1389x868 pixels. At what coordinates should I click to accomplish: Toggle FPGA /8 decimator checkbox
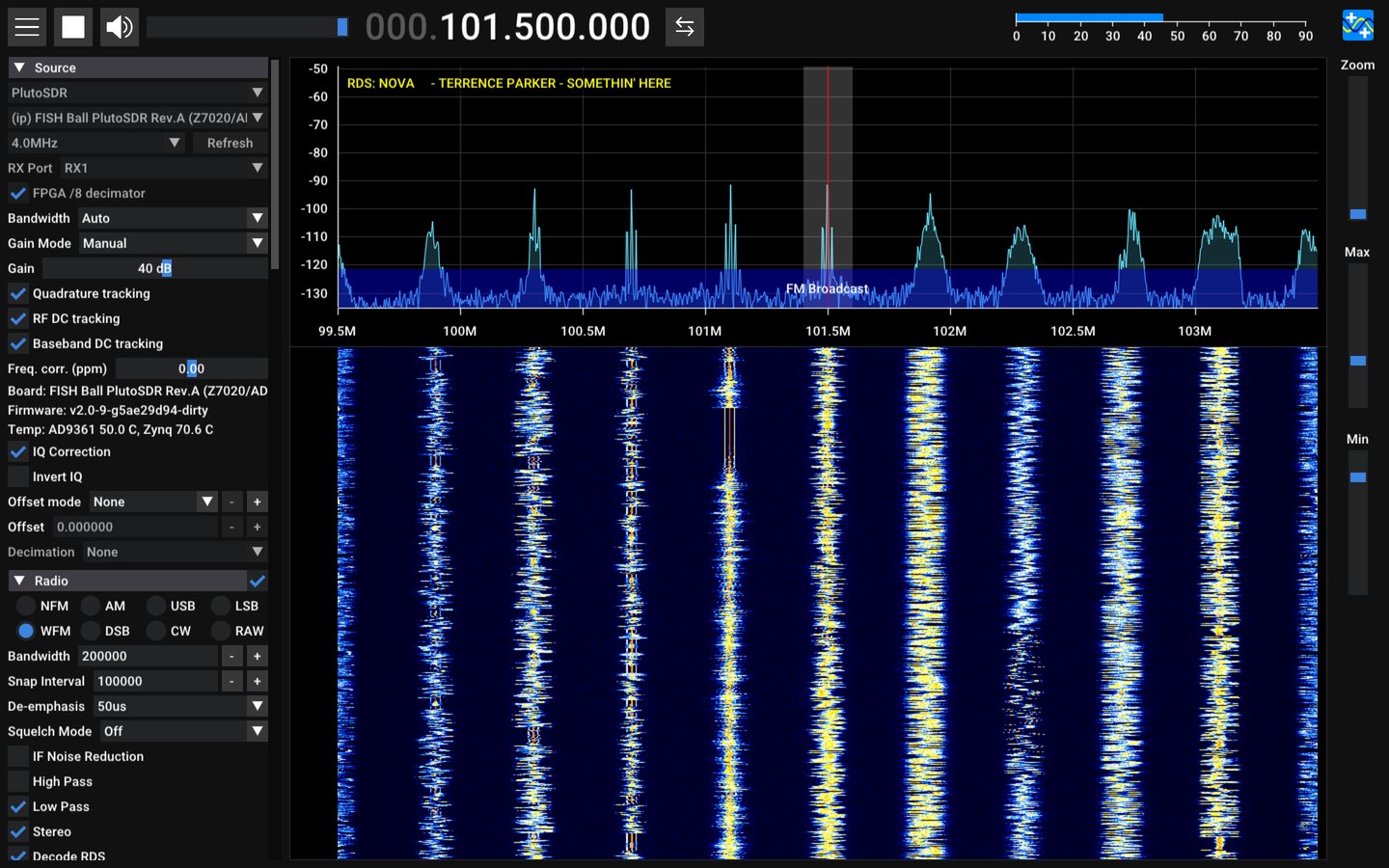[18, 193]
